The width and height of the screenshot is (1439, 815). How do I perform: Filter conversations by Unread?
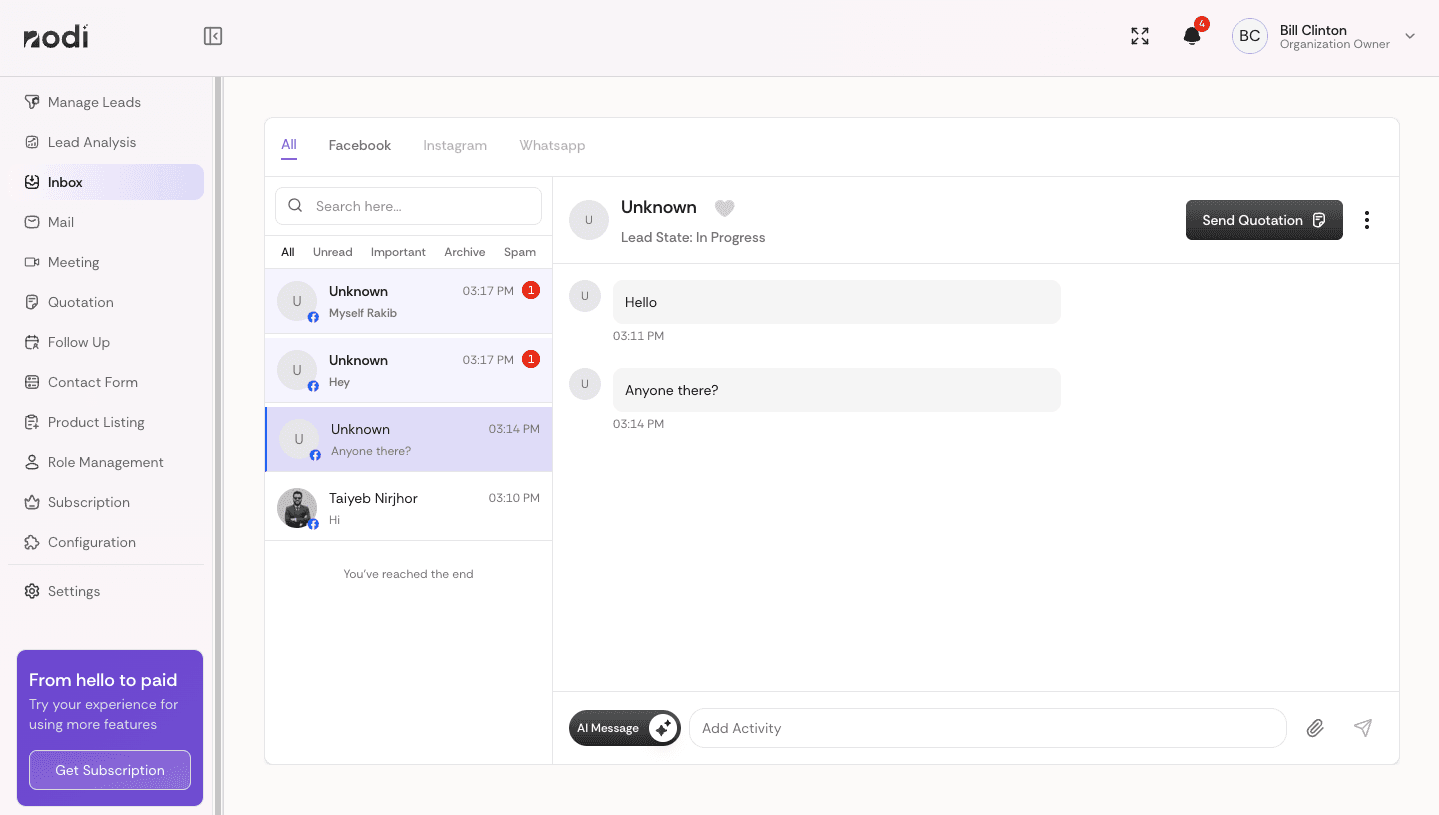click(x=332, y=252)
